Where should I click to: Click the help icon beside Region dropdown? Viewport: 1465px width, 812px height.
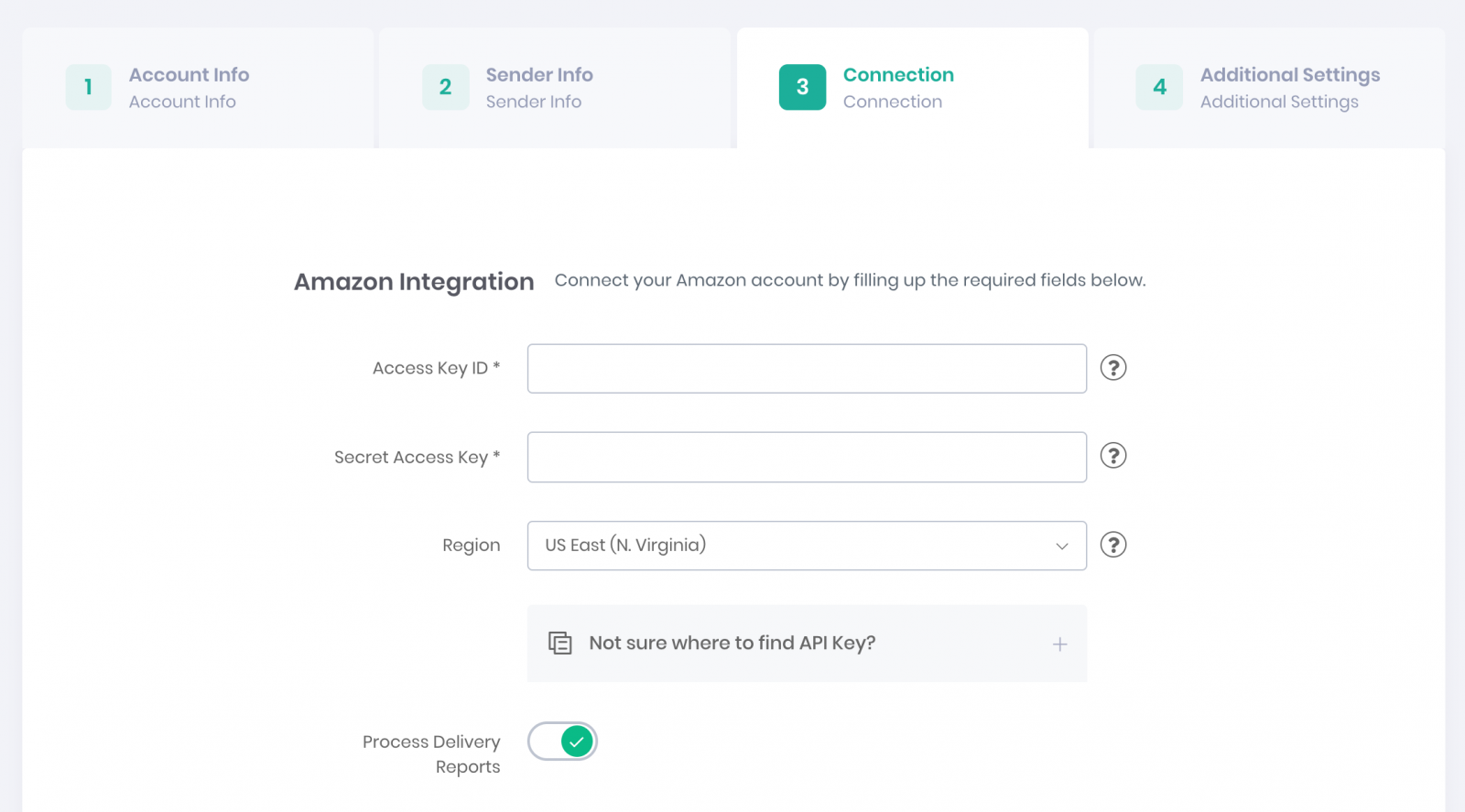[1112, 545]
